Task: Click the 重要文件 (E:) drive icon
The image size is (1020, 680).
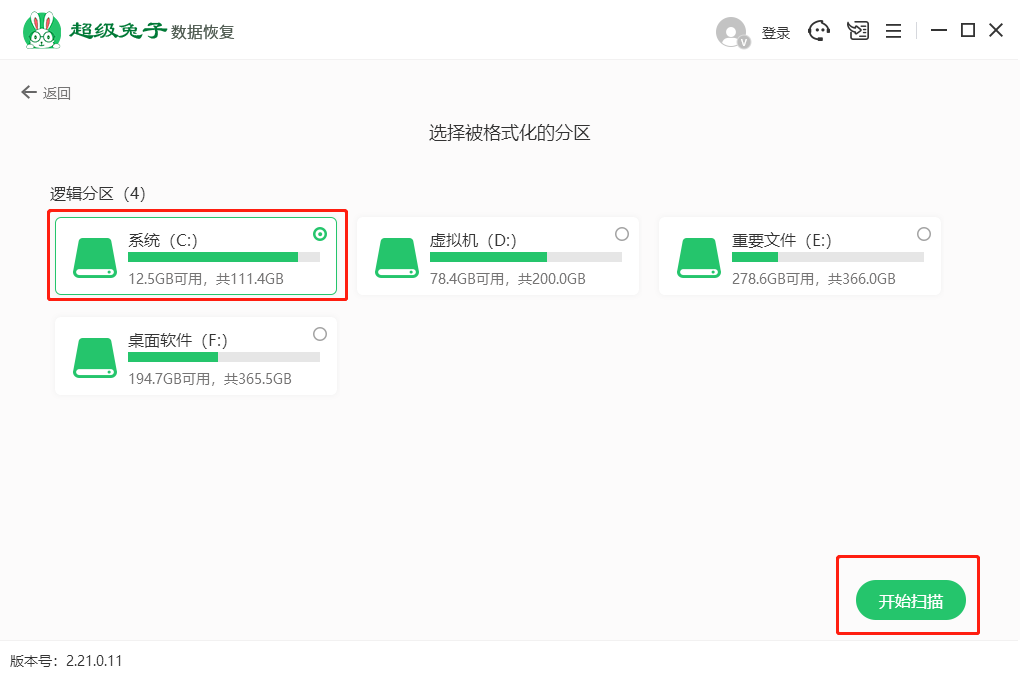Action: 698,258
